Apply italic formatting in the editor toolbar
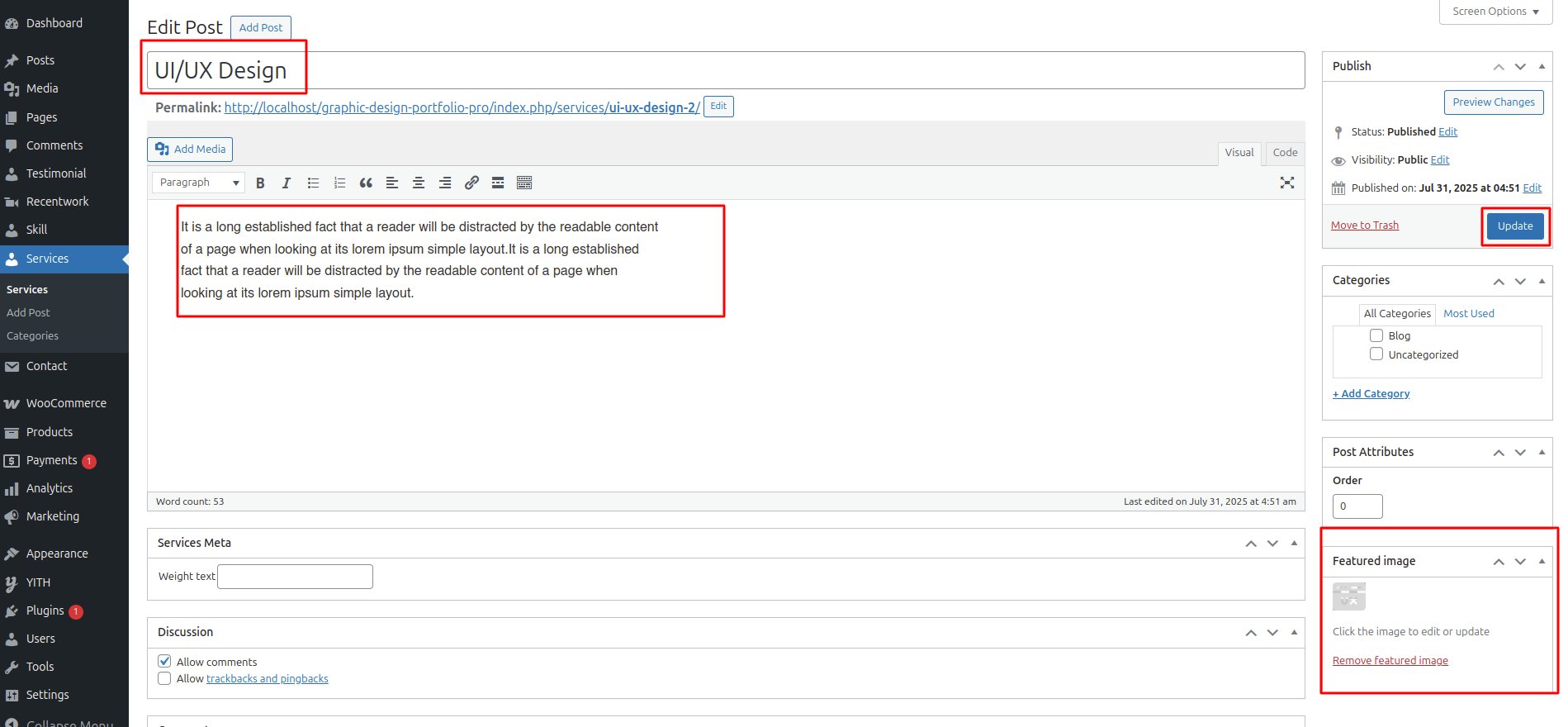 click(287, 183)
